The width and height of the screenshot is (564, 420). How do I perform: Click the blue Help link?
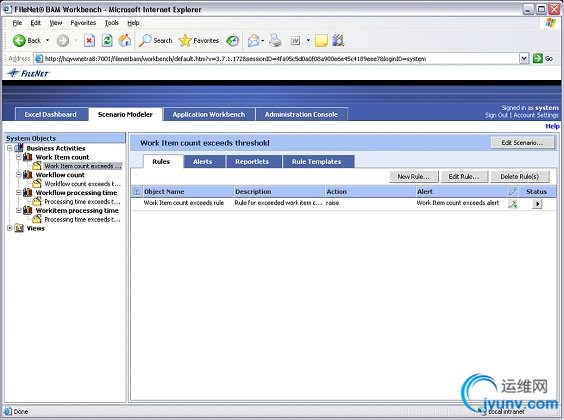[552, 126]
